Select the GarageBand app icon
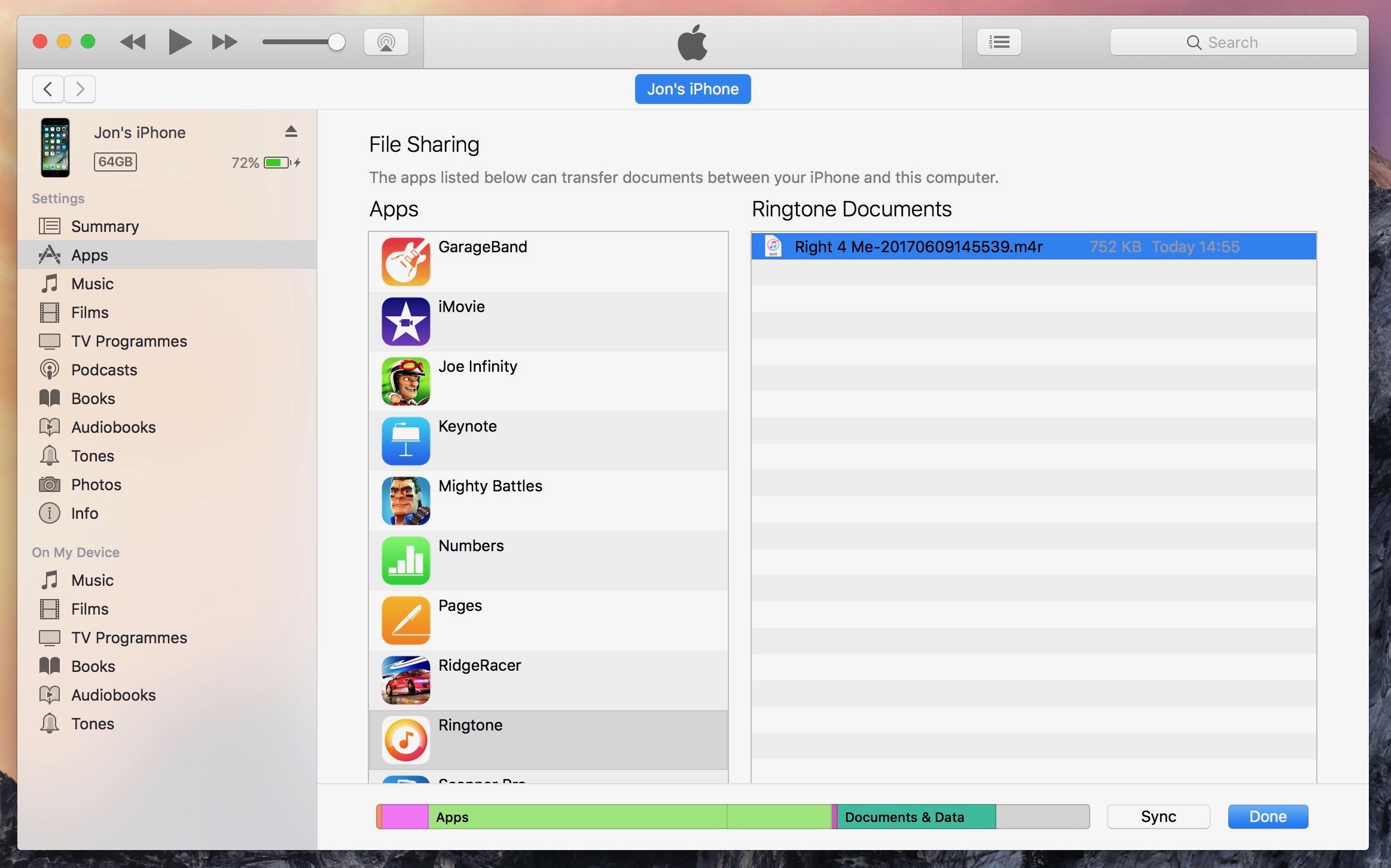 coord(406,262)
